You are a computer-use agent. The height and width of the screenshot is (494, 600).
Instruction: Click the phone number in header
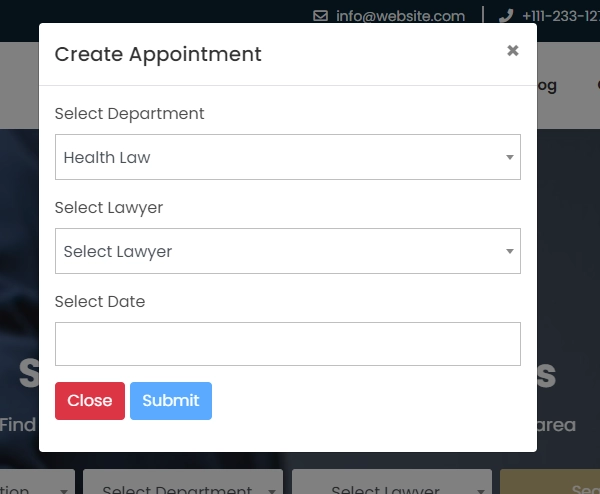tap(561, 16)
